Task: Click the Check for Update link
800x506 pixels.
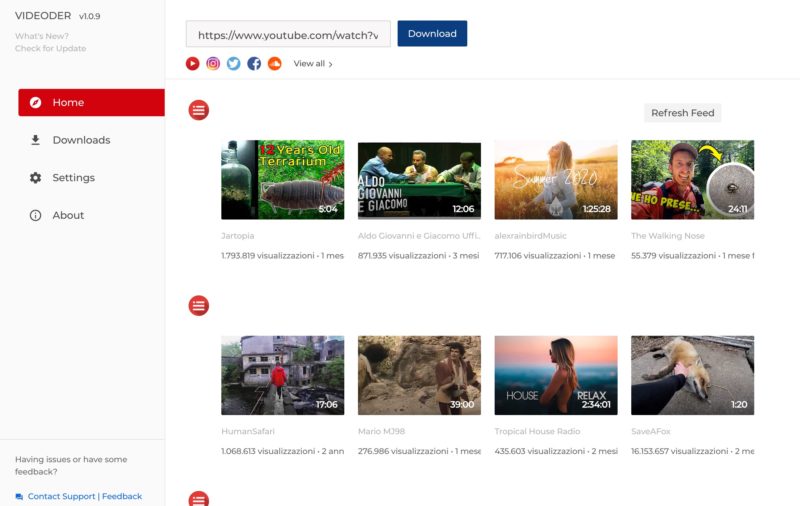Action: (x=50, y=48)
